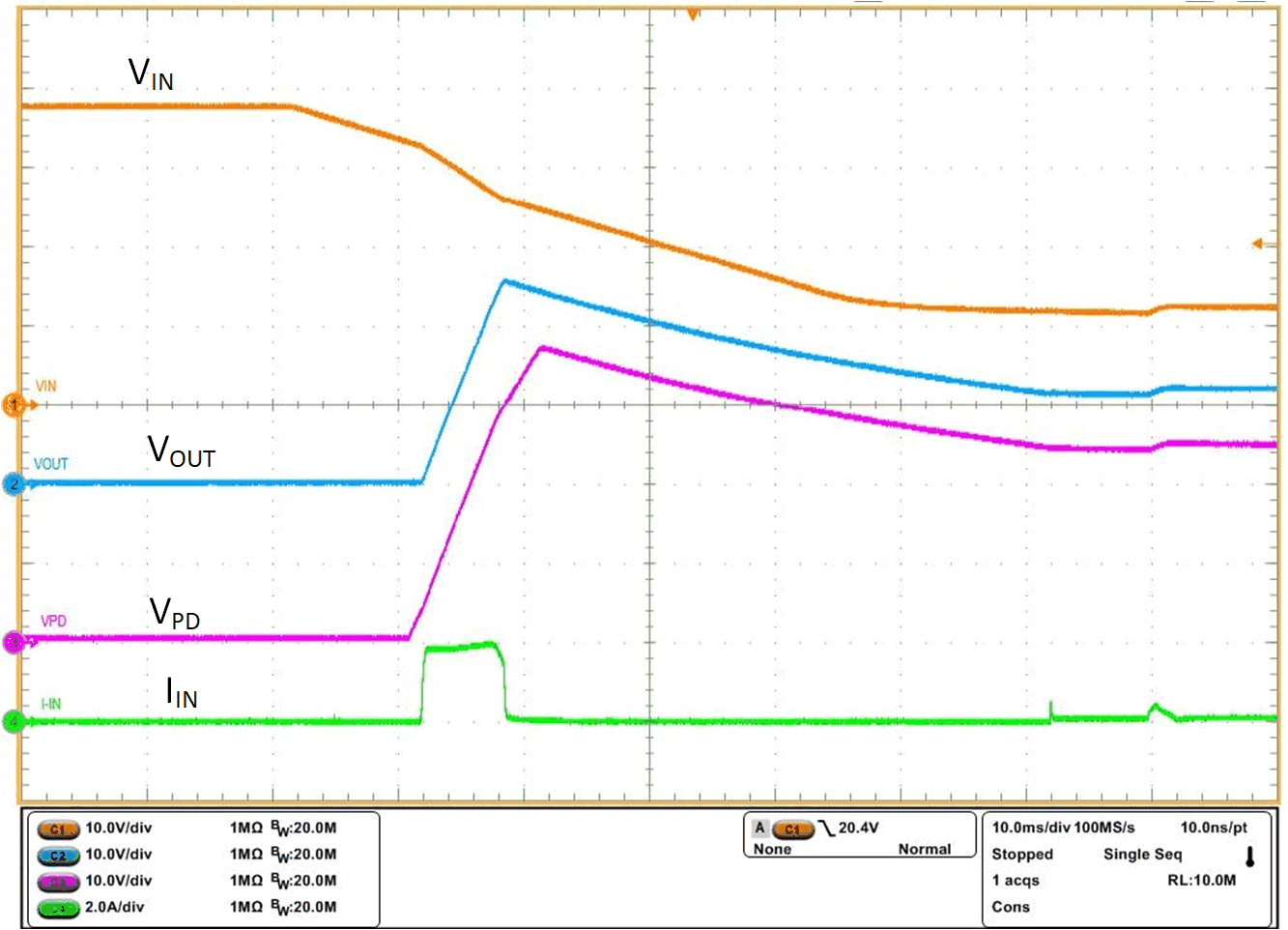This screenshot has height=930, width=1288.
Task: Click the 10.0ms/div timebase readout
Action: click(x=1032, y=828)
